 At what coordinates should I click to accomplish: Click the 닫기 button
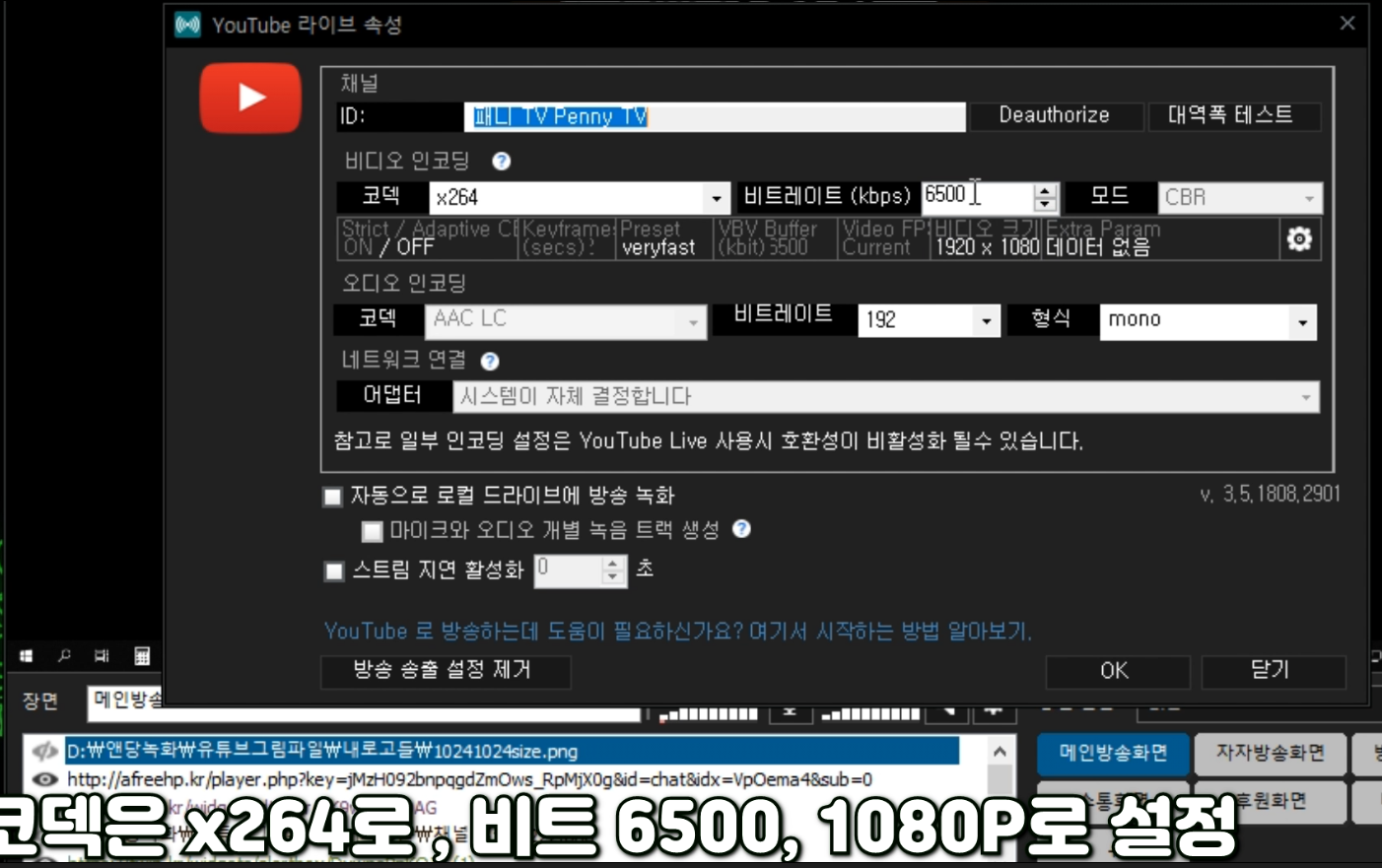[1273, 671]
